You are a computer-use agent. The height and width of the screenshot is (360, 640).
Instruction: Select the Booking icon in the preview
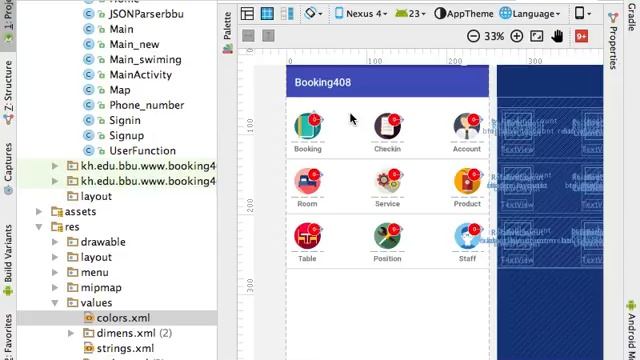tap(308, 126)
